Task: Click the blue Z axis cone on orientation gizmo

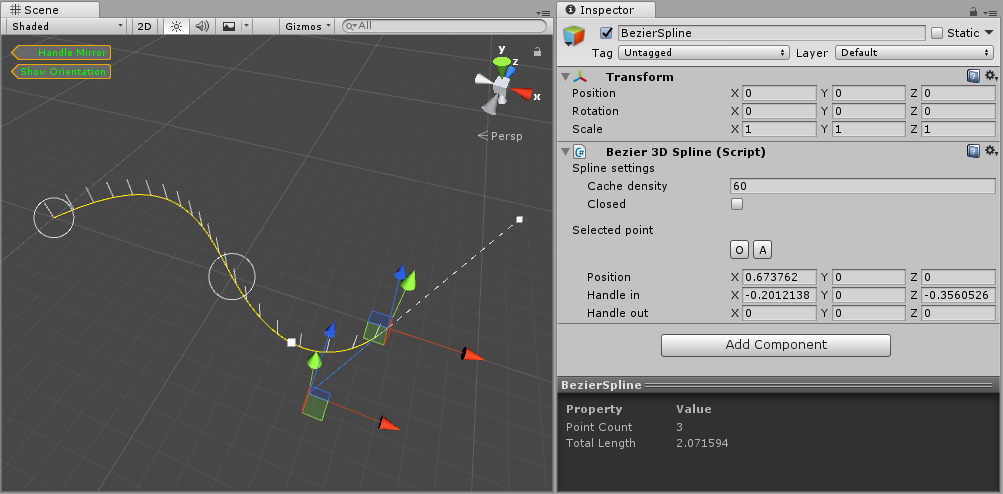Action: pos(511,72)
